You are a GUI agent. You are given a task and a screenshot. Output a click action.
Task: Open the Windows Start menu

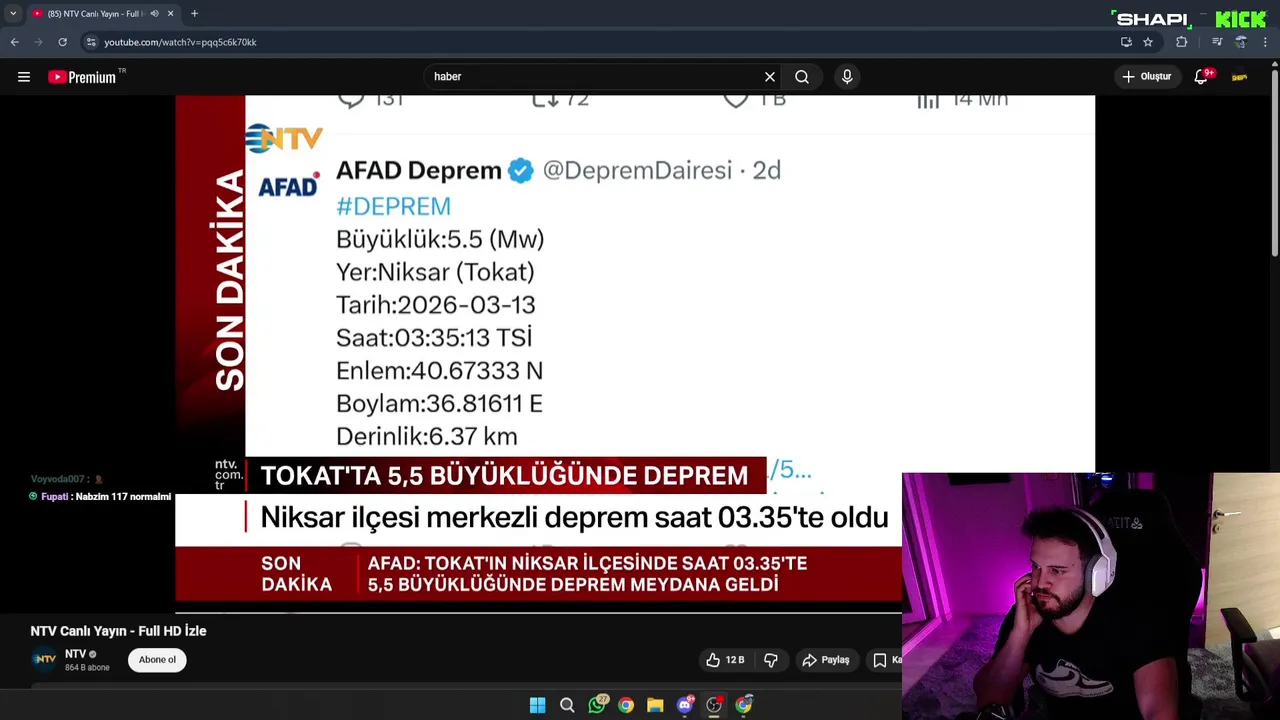tap(537, 705)
